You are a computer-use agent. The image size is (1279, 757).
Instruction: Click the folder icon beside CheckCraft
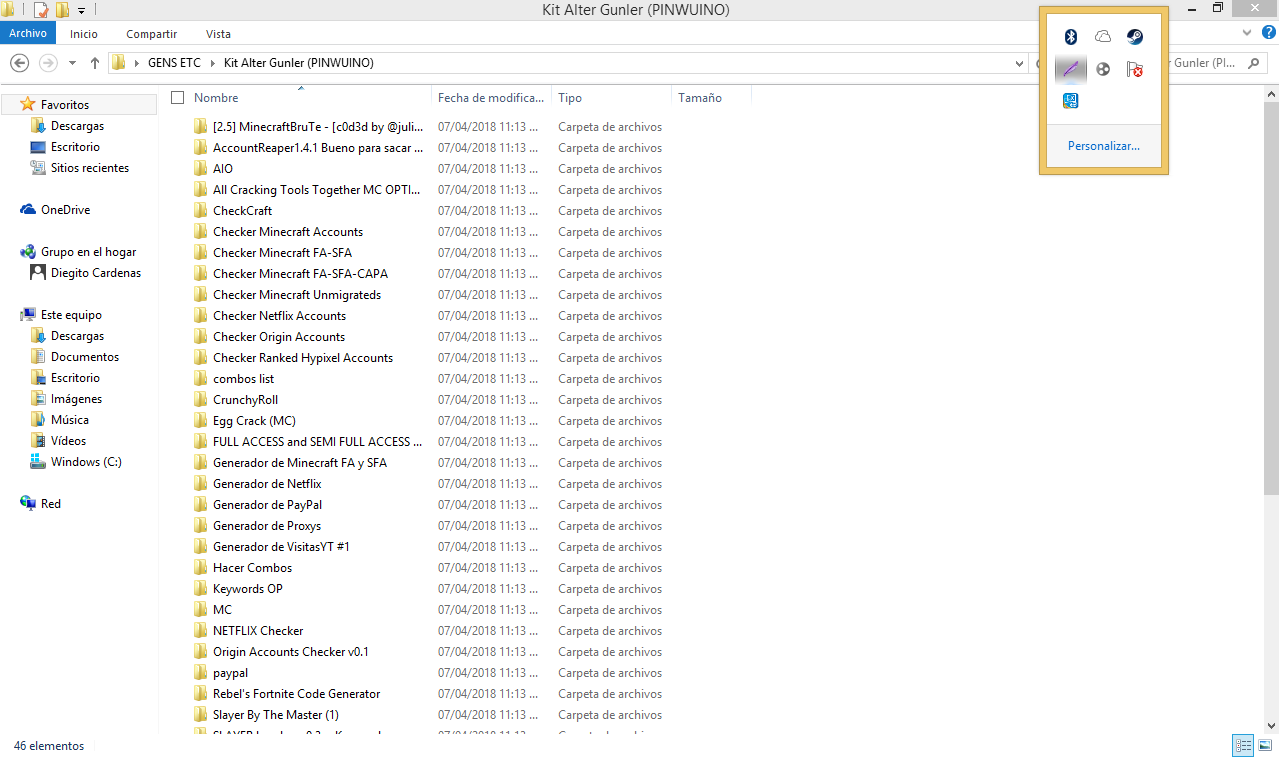pos(200,211)
